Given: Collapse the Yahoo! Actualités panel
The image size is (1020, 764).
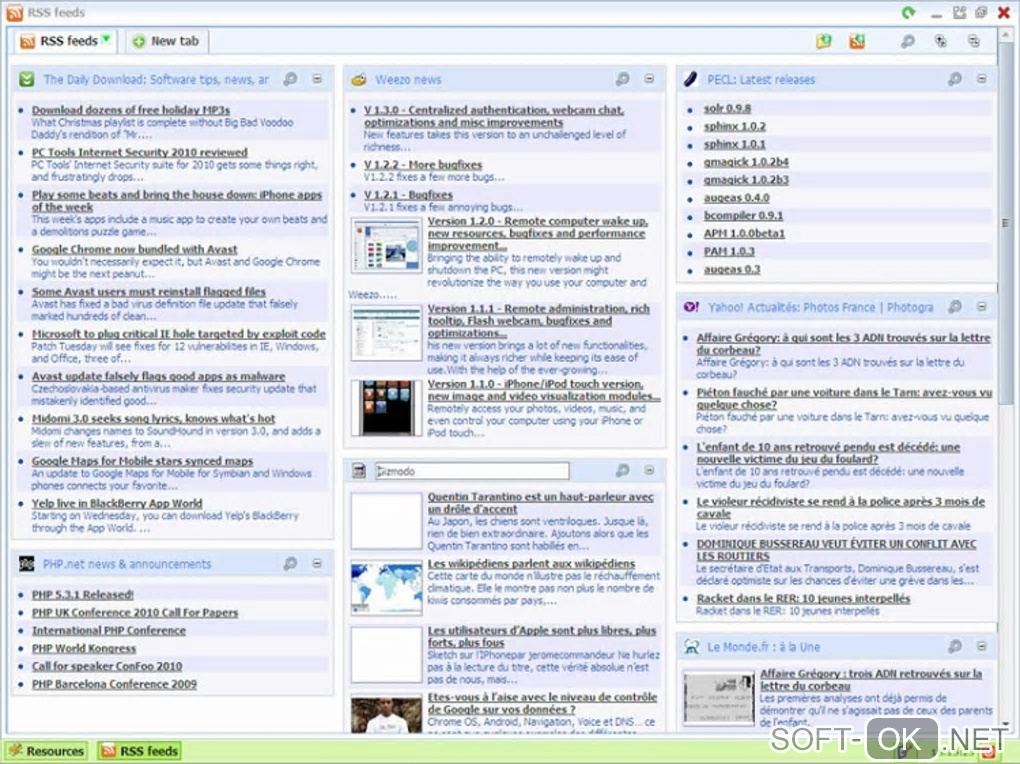Looking at the screenshot, I should pos(982,307).
